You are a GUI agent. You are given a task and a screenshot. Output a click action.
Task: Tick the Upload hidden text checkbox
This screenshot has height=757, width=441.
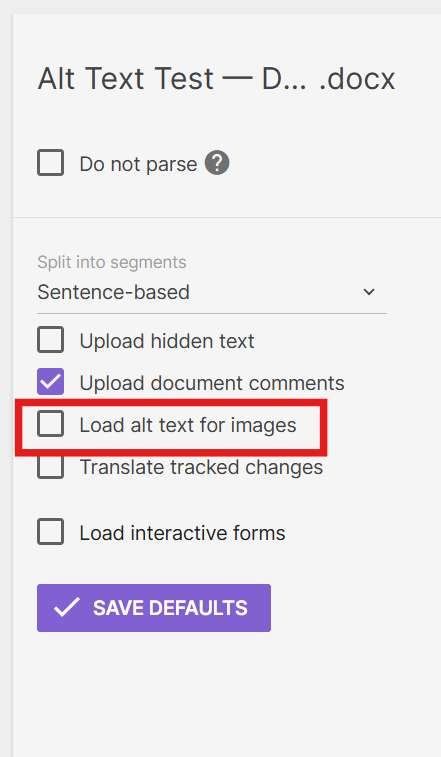pos(51,339)
